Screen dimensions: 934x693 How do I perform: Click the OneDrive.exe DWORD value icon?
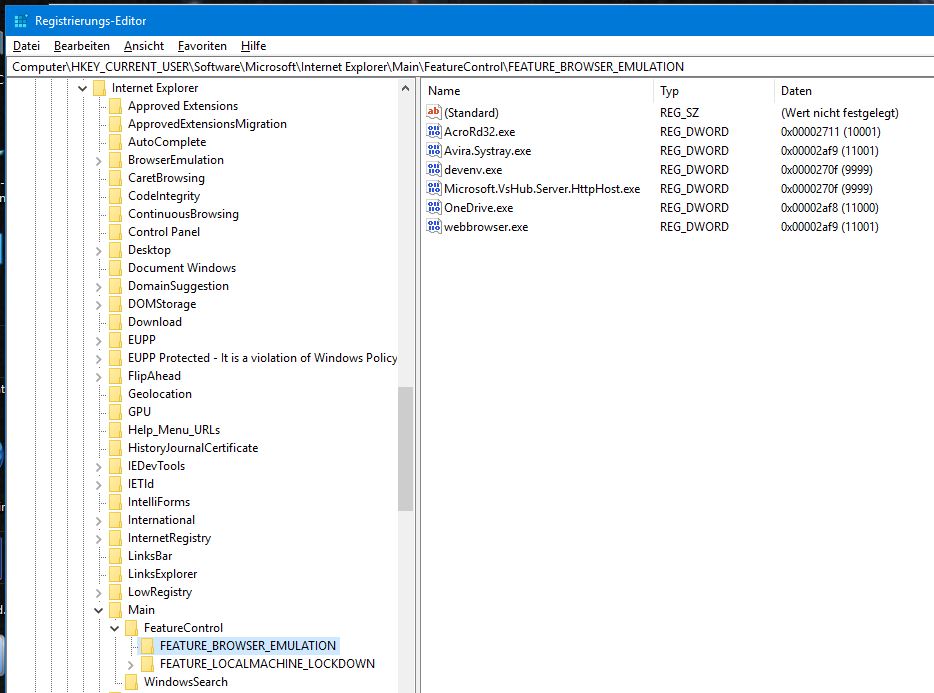(434, 207)
